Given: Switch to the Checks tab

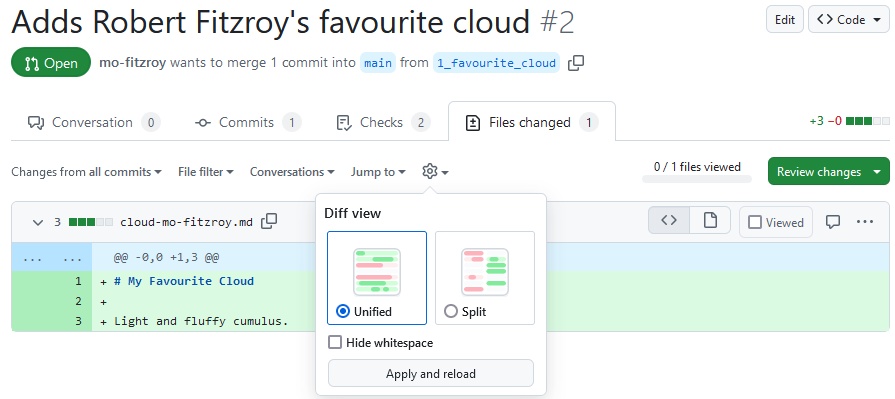Looking at the screenshot, I should click(384, 122).
